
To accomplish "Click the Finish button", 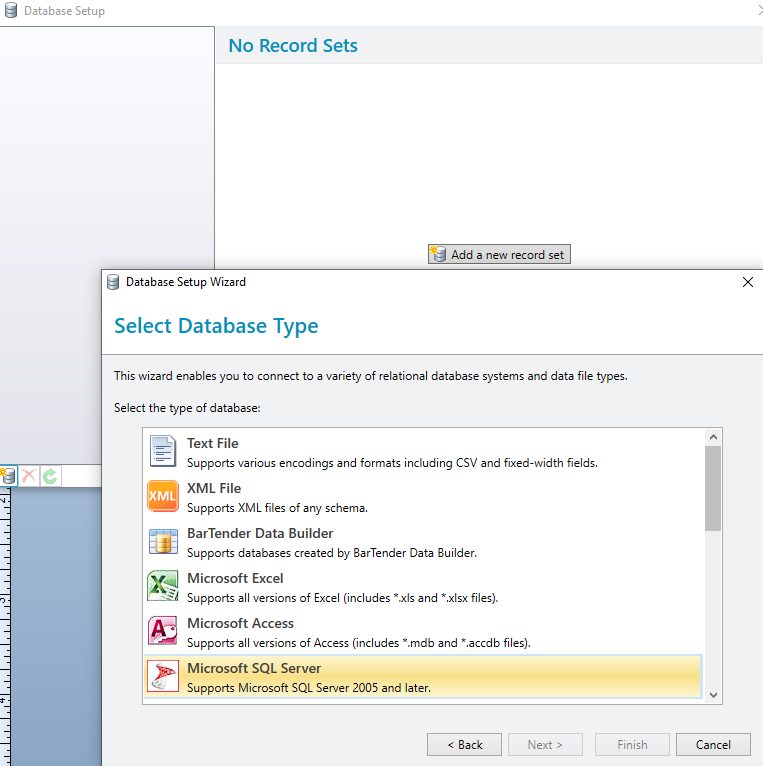I will (632, 745).
